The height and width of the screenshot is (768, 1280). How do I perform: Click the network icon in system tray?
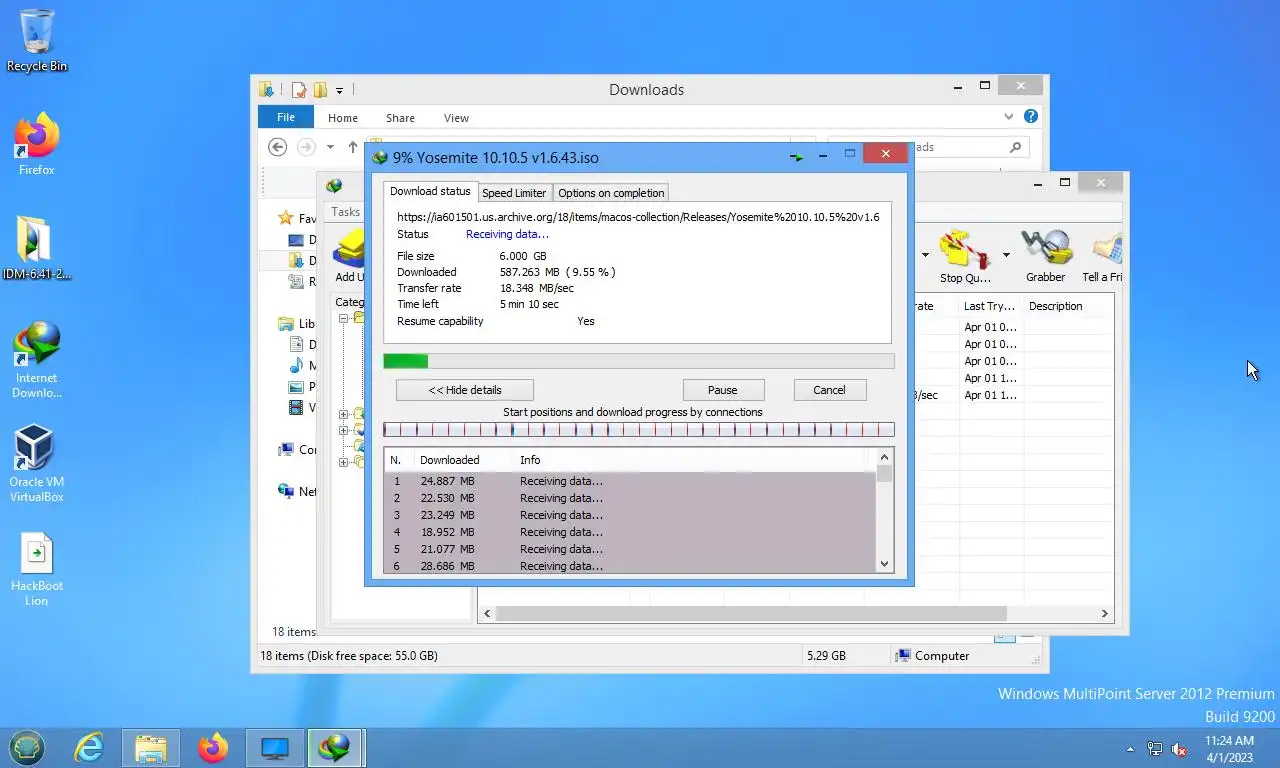tap(1155, 748)
